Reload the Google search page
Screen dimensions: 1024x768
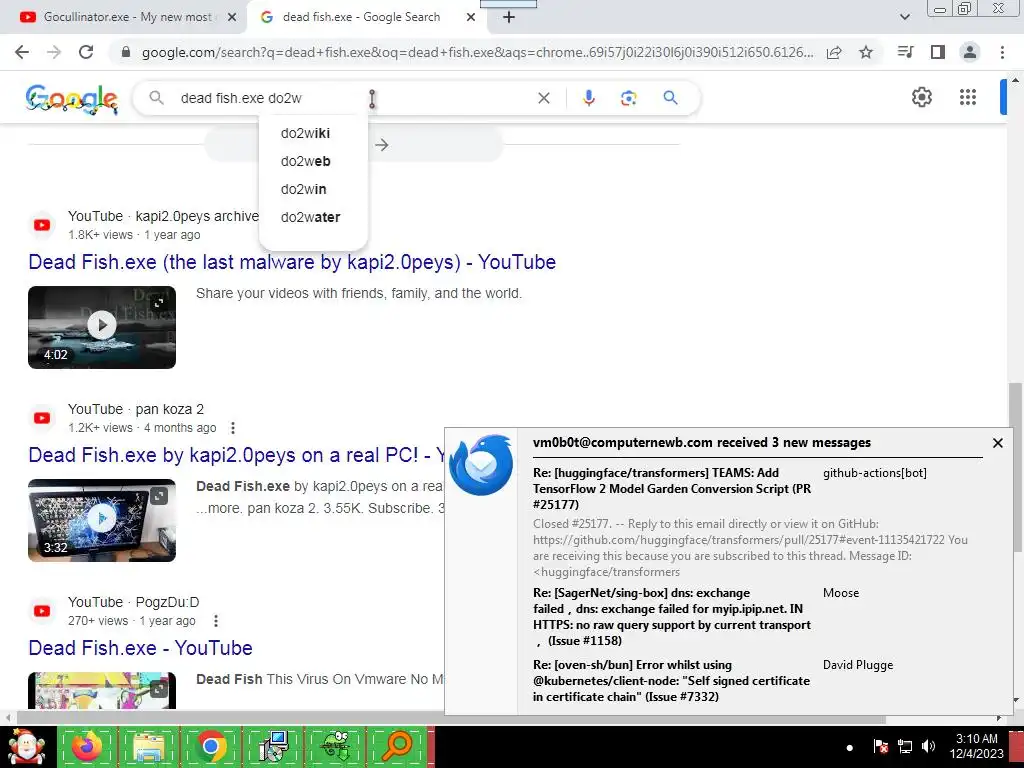pos(86,52)
